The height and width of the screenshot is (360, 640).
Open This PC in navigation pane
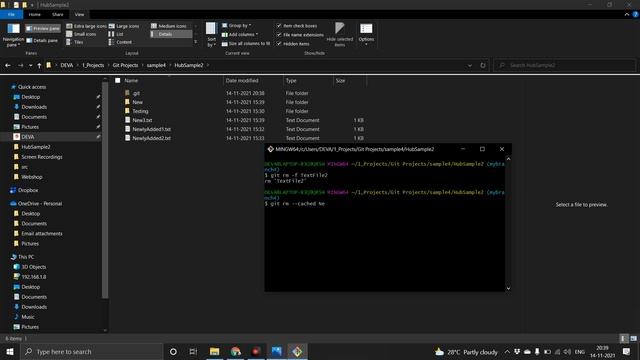26,257
